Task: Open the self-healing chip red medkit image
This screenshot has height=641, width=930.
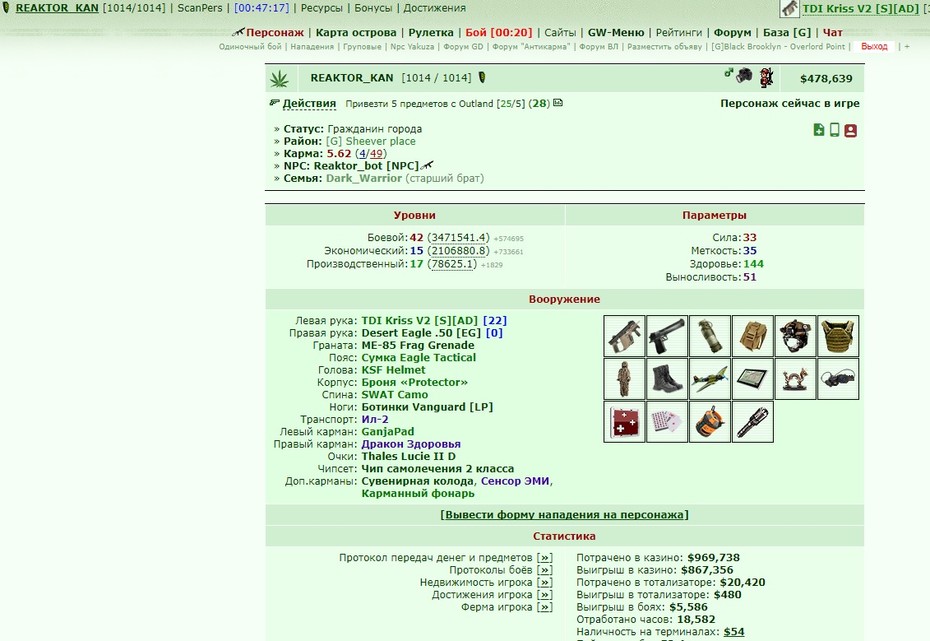Action: 624,422
